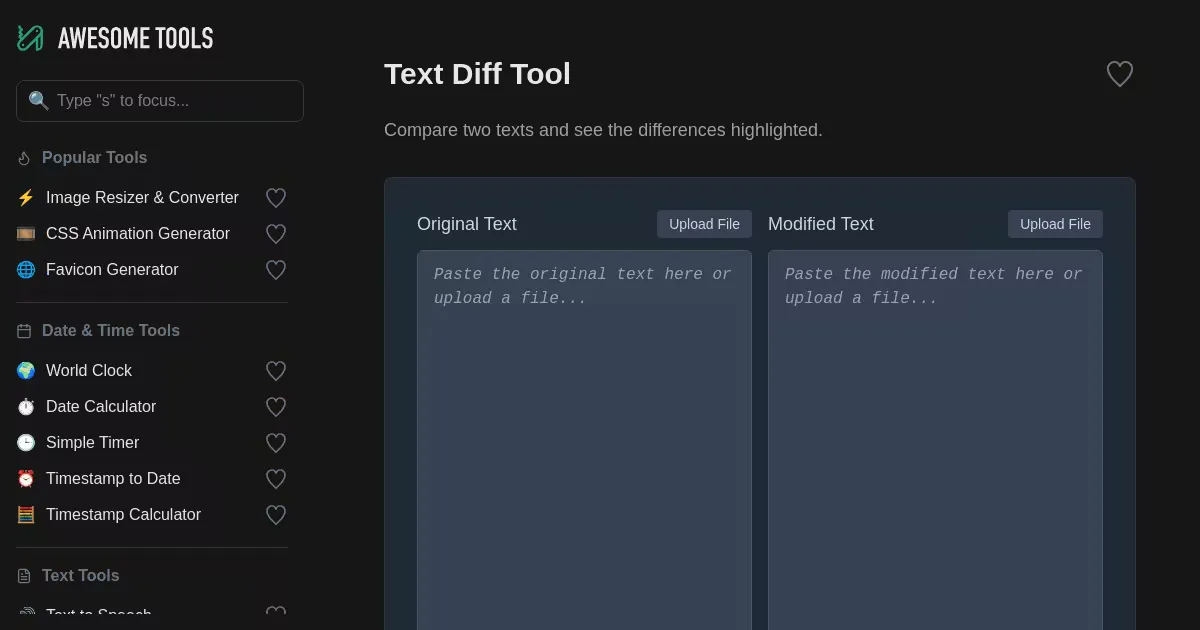Click inside the Original Text area
The width and height of the screenshot is (1200, 630).
[584, 440]
